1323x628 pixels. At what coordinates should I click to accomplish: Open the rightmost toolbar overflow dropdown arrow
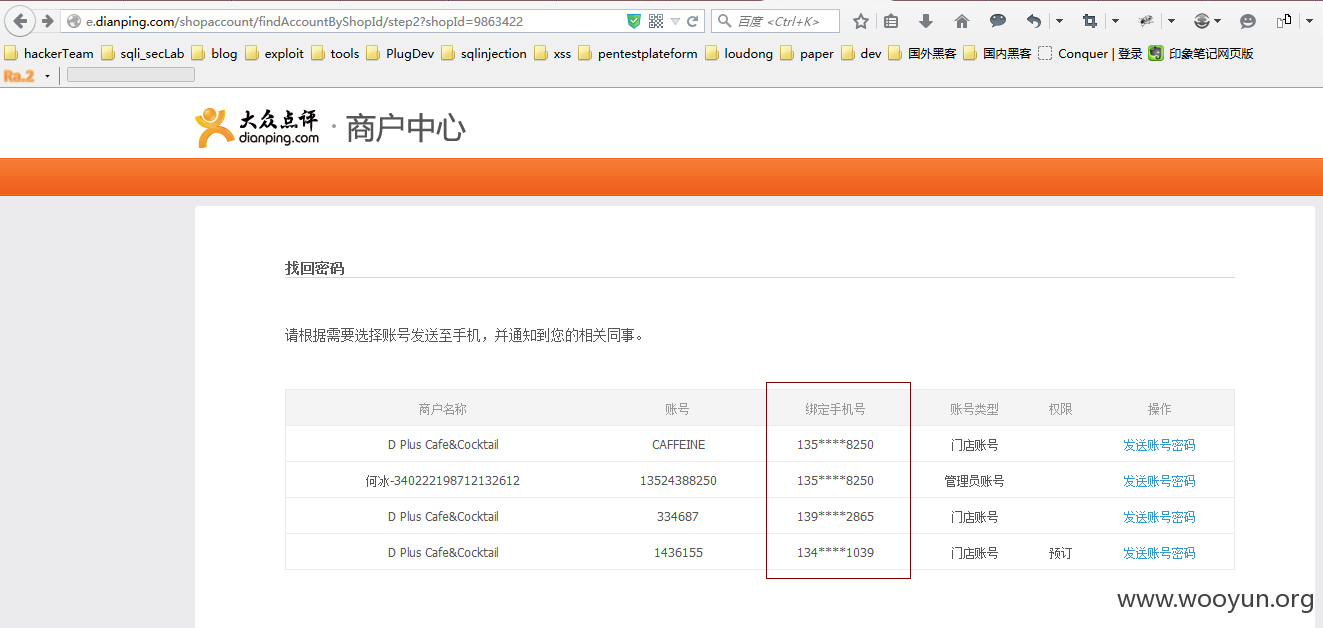tap(1309, 21)
